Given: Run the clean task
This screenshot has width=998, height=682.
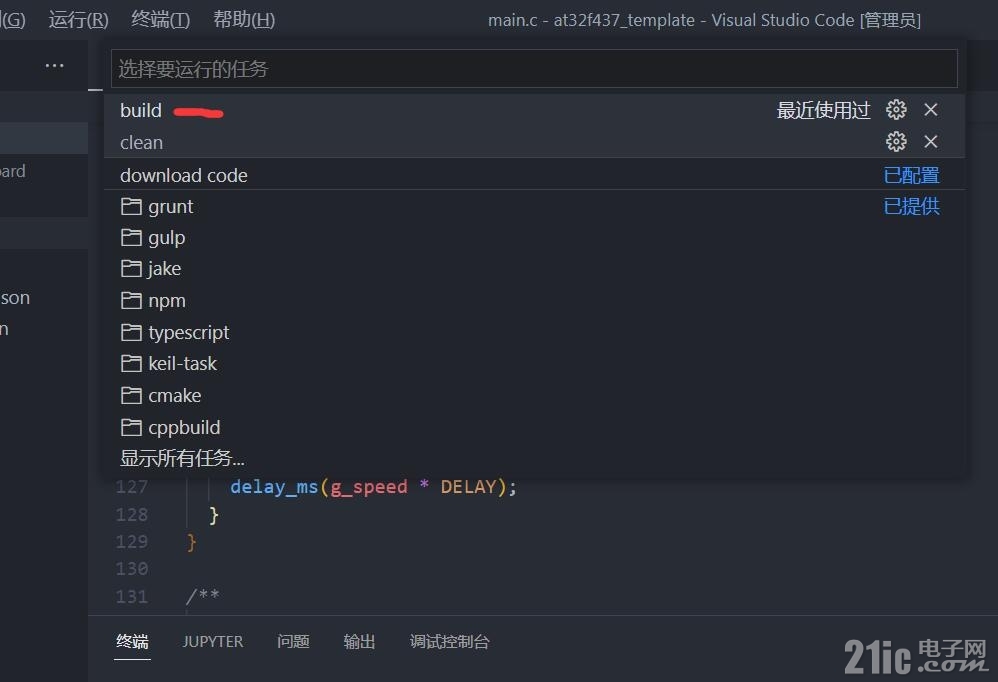Looking at the screenshot, I should (x=534, y=142).
